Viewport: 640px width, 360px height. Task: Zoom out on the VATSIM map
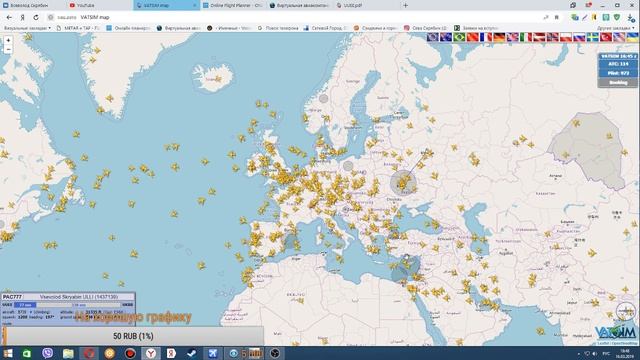8,49
